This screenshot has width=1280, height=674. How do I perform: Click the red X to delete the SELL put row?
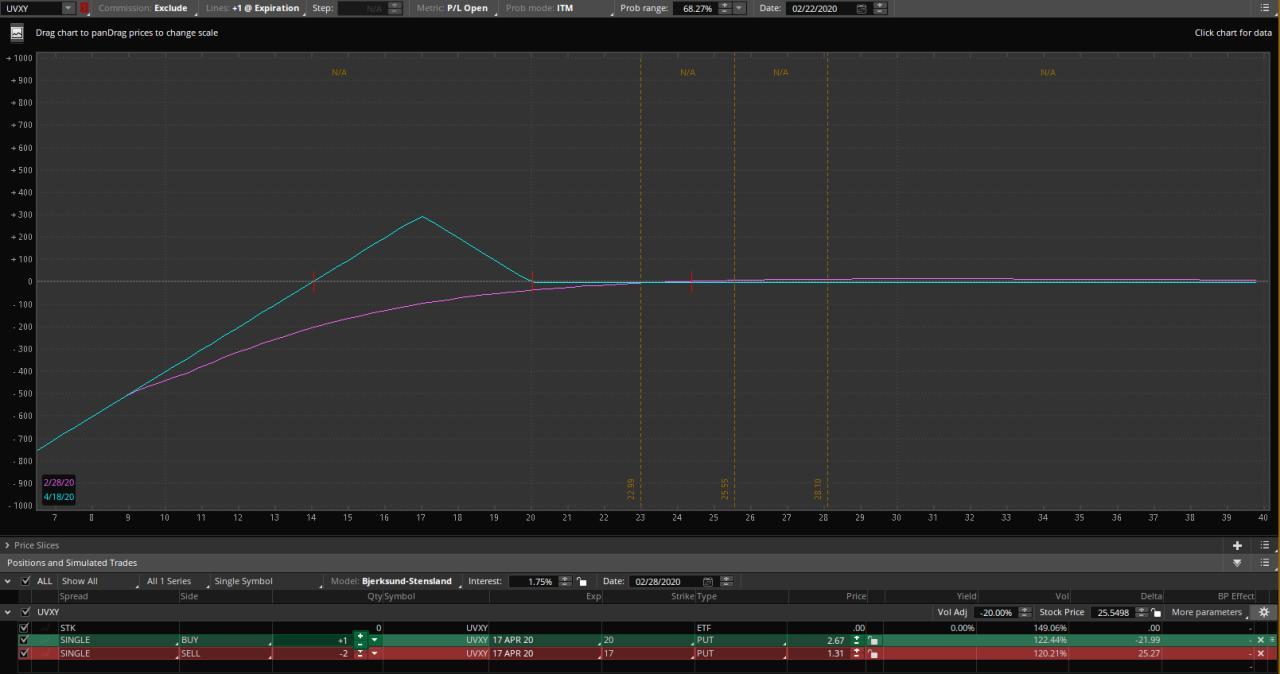click(1260, 653)
